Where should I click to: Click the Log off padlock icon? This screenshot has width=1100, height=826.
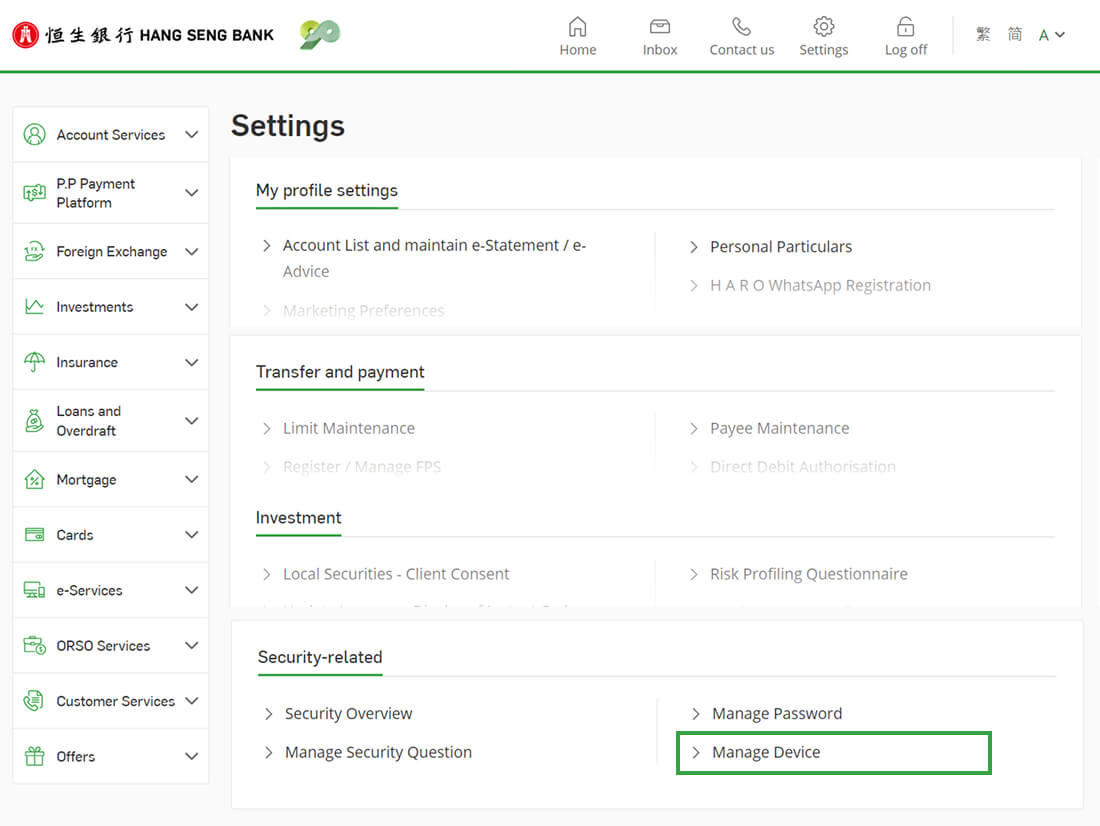(x=905, y=27)
